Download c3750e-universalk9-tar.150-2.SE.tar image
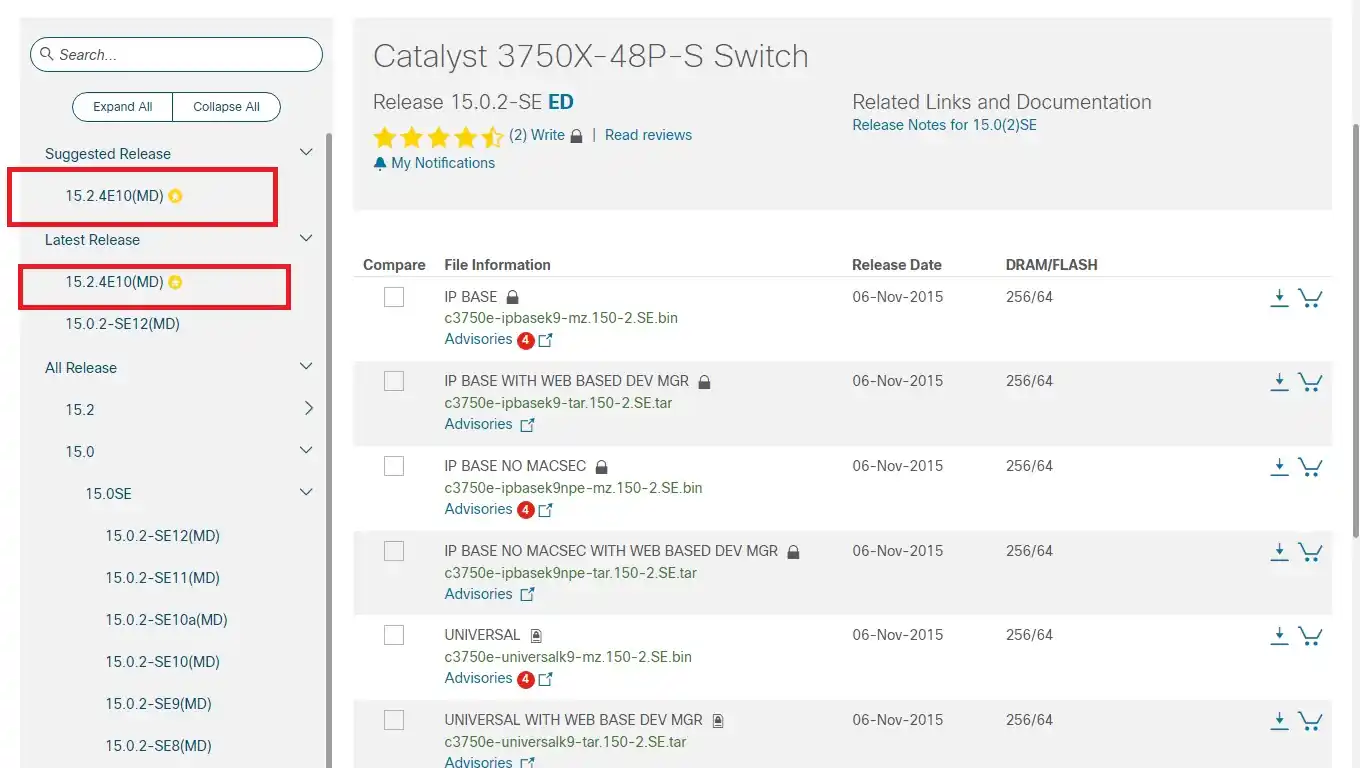The image size is (1360, 768). (x=1279, y=721)
